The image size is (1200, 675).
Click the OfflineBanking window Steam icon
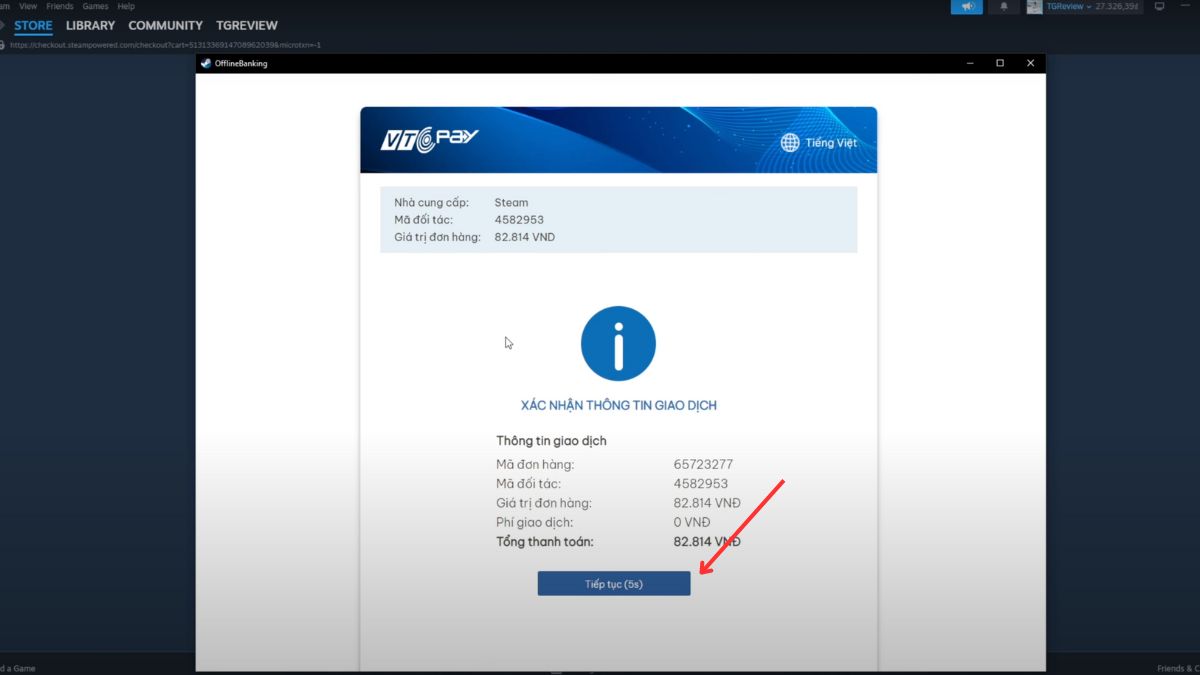click(x=206, y=64)
